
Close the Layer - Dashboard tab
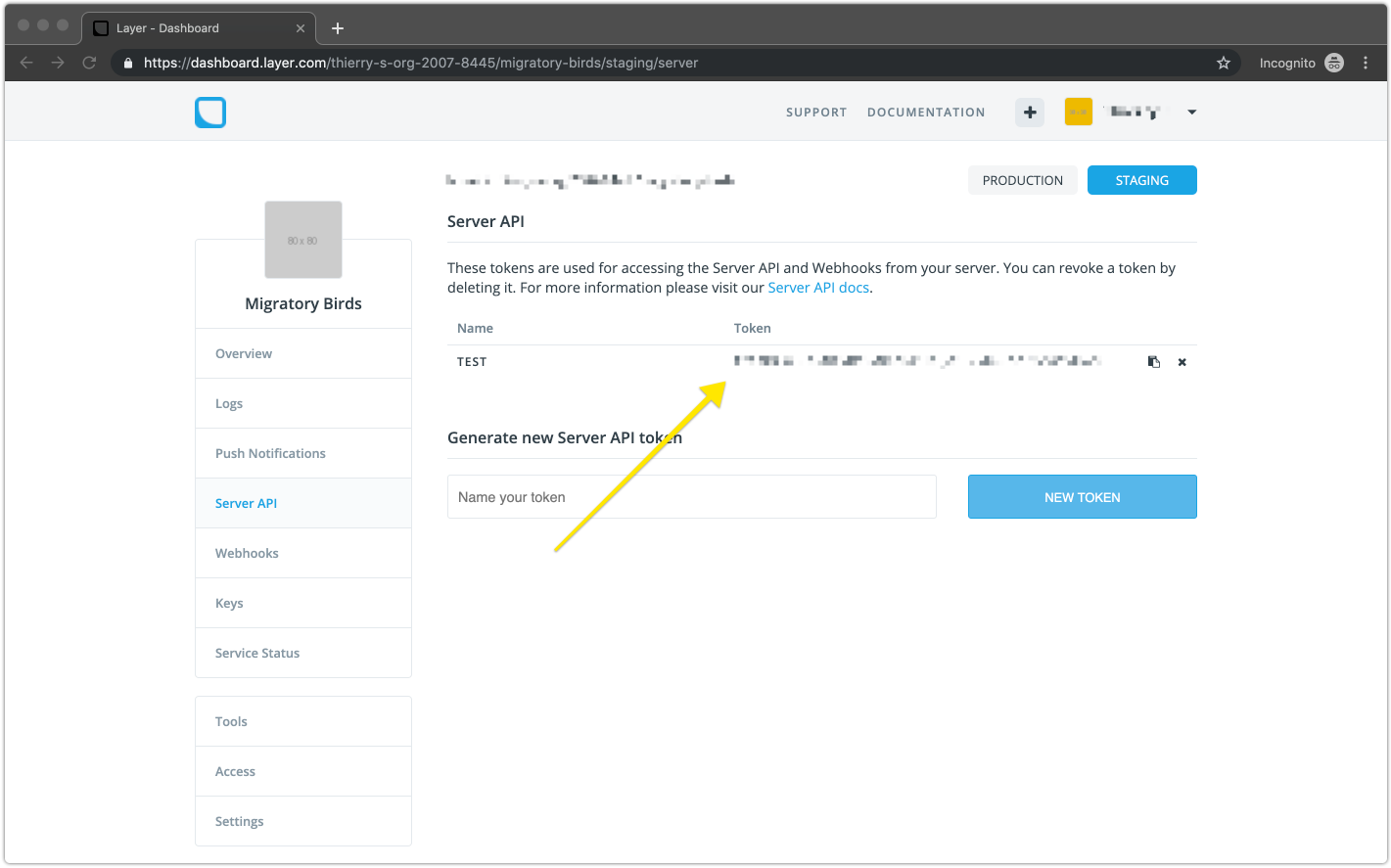point(301,28)
